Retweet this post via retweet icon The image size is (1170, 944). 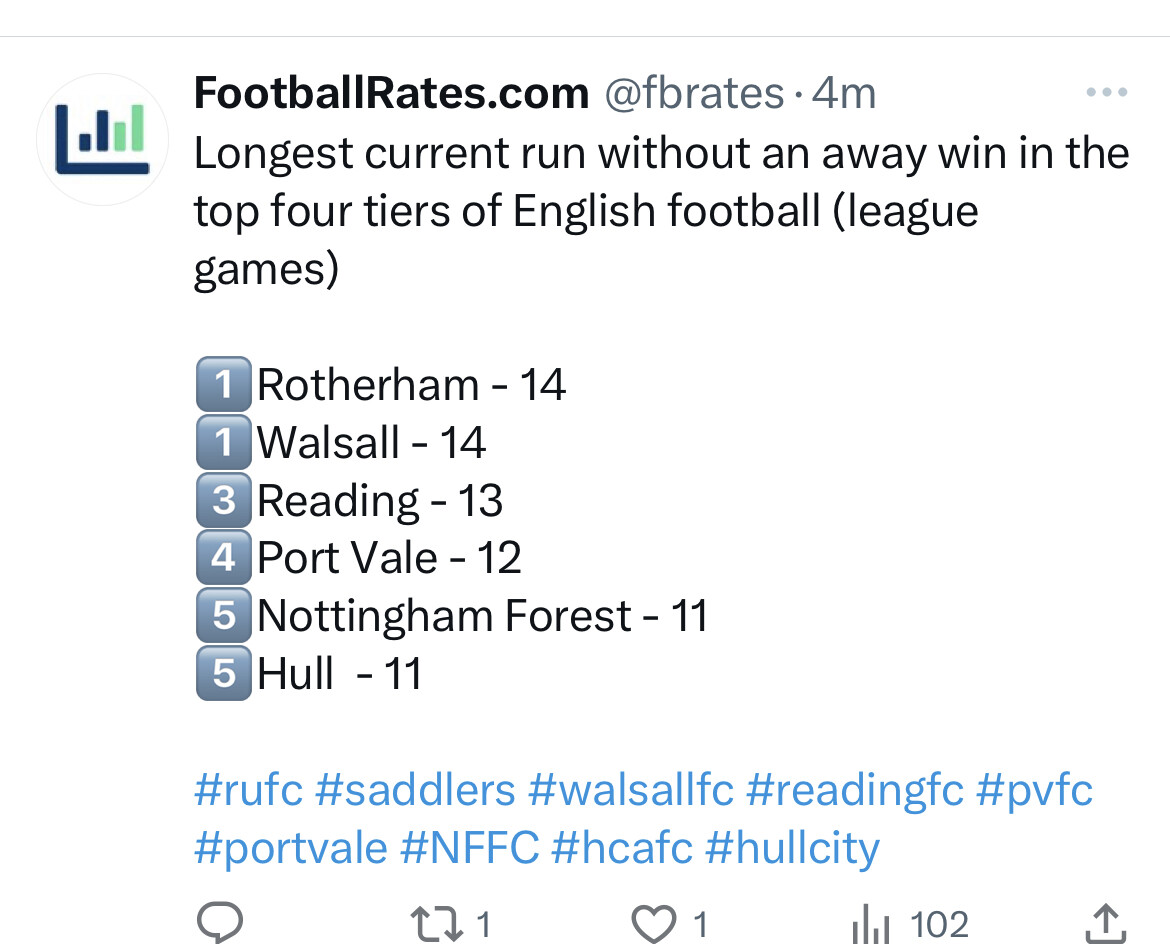[437, 924]
